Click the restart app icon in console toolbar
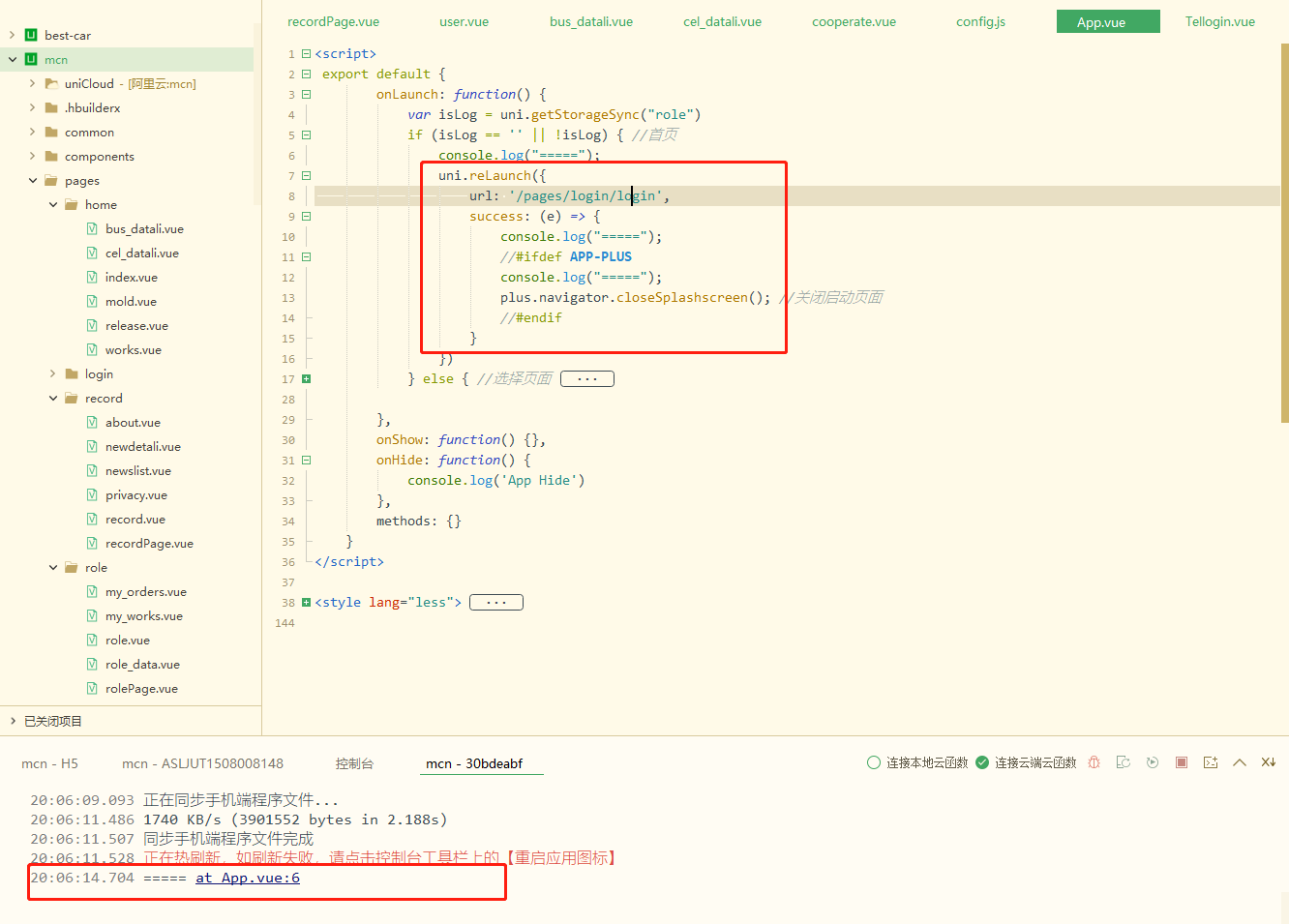This screenshot has height=924, width=1289. tap(1123, 762)
